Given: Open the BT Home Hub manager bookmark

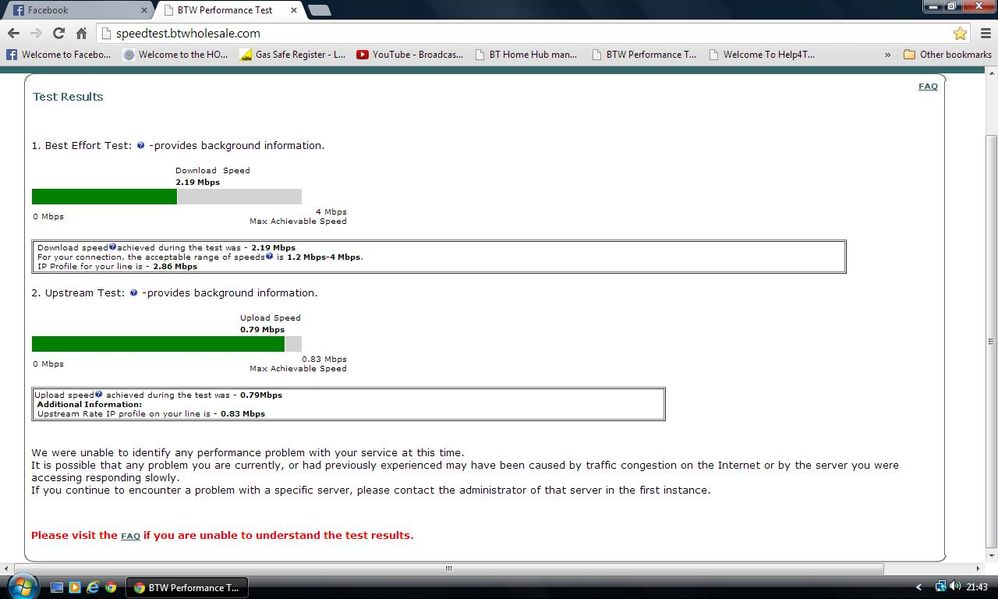Looking at the screenshot, I should 526,55.
